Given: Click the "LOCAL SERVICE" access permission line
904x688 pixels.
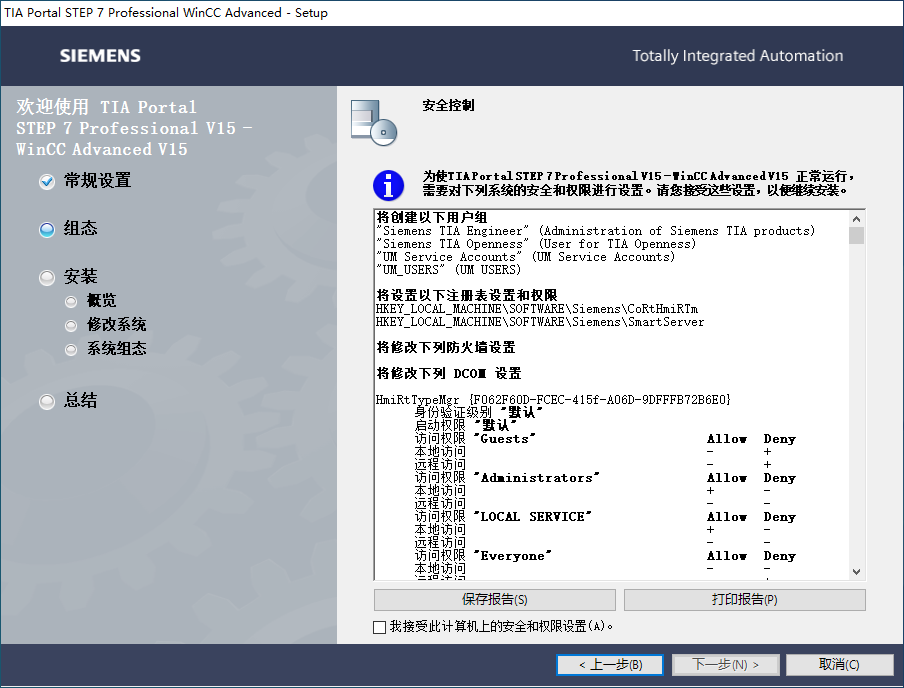Looking at the screenshot, I should (503, 517).
